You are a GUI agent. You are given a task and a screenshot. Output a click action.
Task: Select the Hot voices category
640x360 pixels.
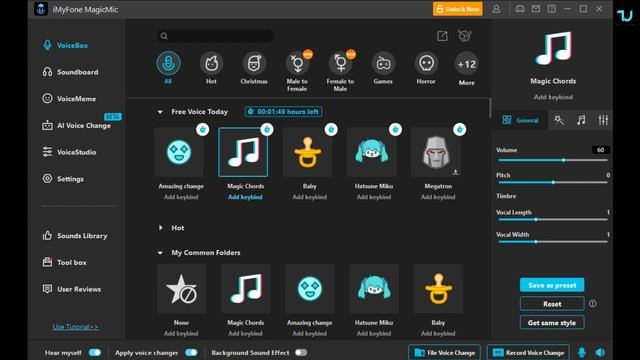[x=211, y=68]
